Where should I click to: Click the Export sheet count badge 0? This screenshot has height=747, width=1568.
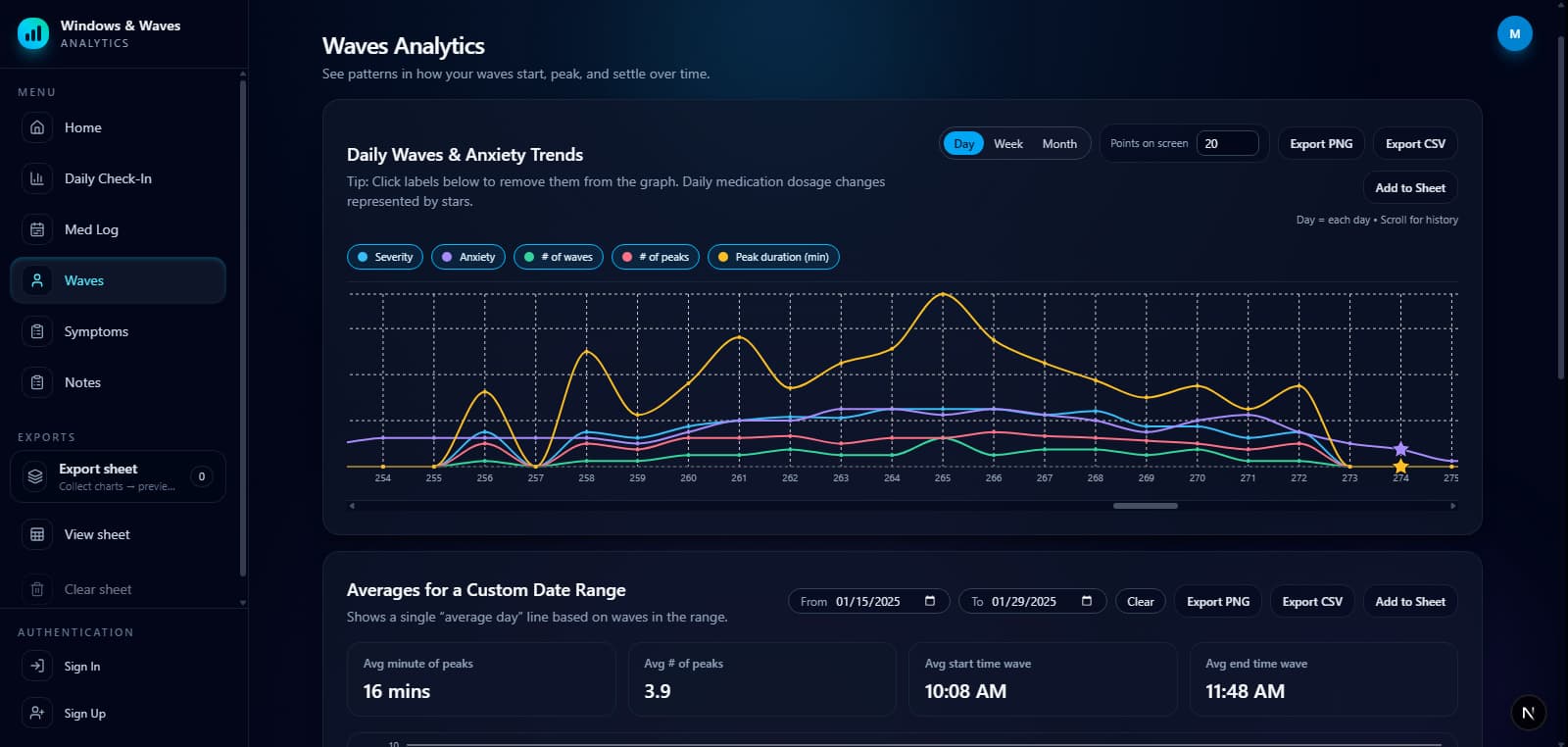coord(201,476)
